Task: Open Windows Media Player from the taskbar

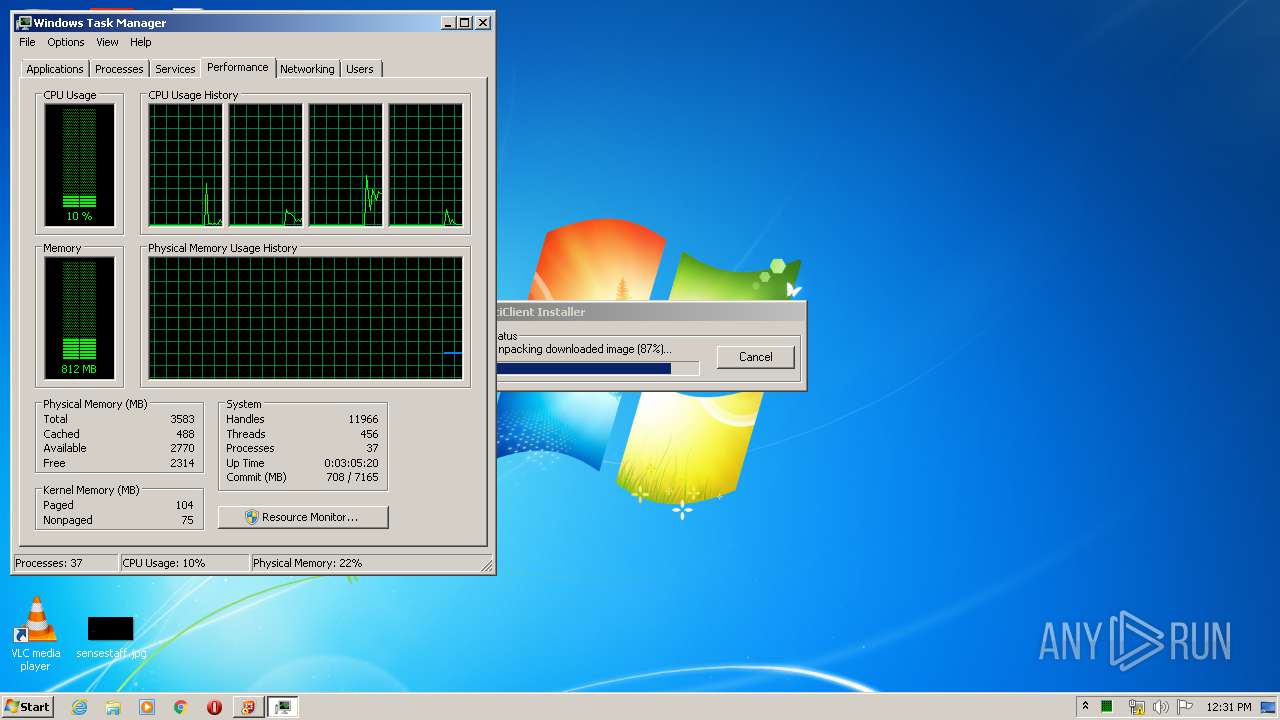Action: coord(147,707)
